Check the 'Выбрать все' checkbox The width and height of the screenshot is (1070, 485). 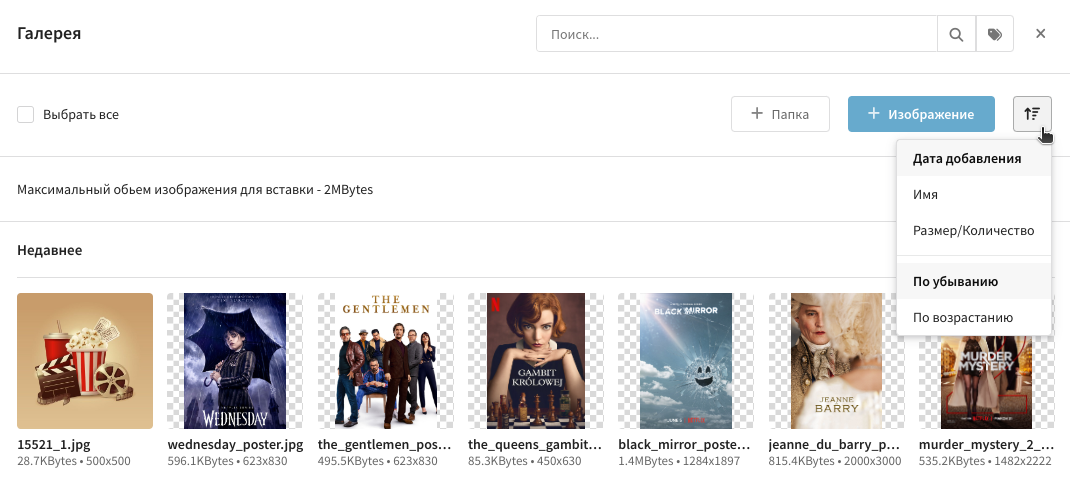[x=26, y=115]
